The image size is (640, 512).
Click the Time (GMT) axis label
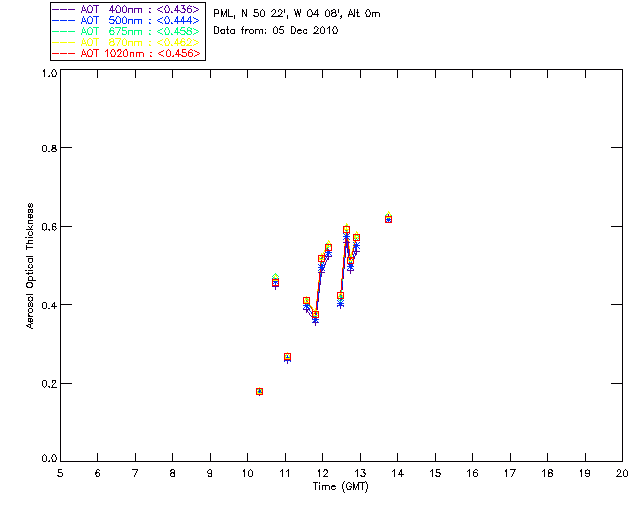tap(341, 487)
